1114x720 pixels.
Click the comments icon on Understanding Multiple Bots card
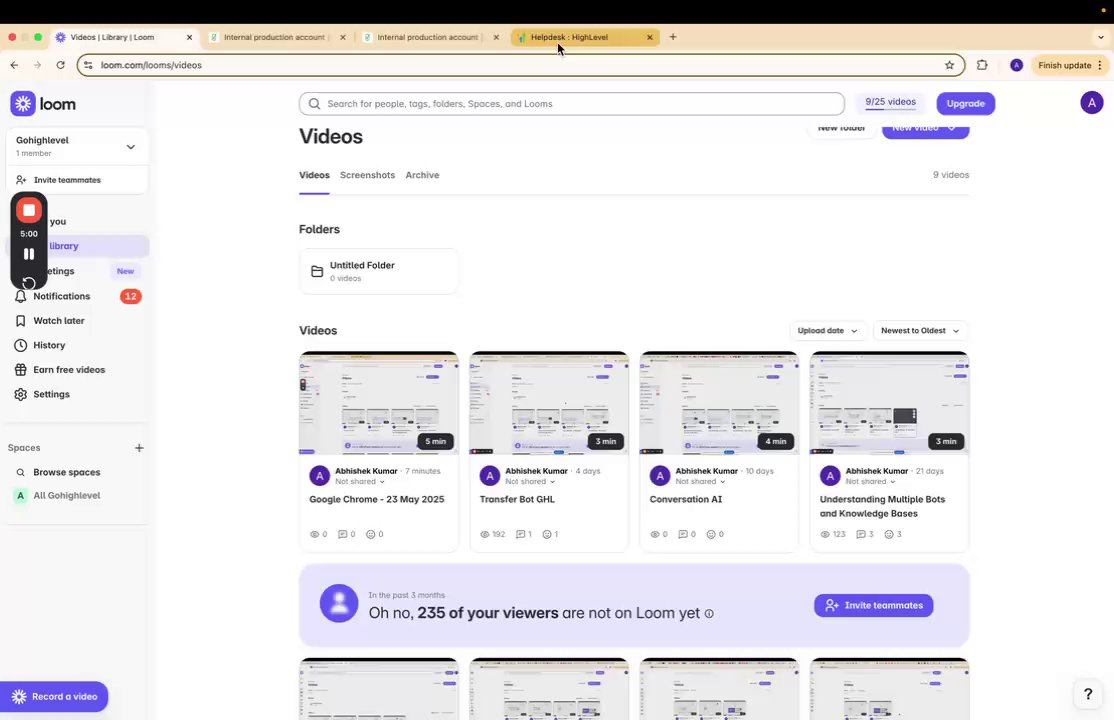click(860, 534)
